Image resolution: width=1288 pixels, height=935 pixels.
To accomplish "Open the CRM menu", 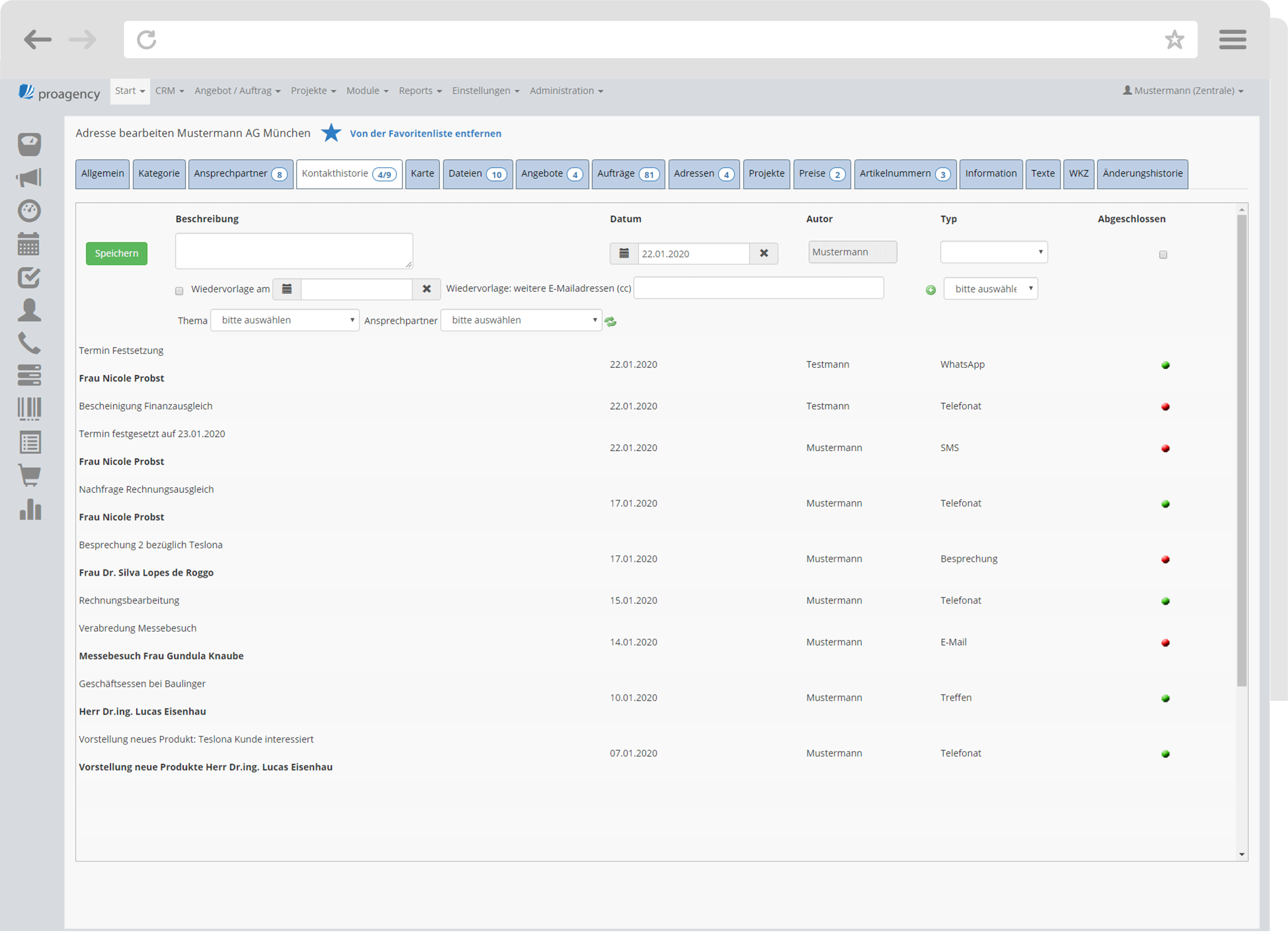I will coord(169,91).
